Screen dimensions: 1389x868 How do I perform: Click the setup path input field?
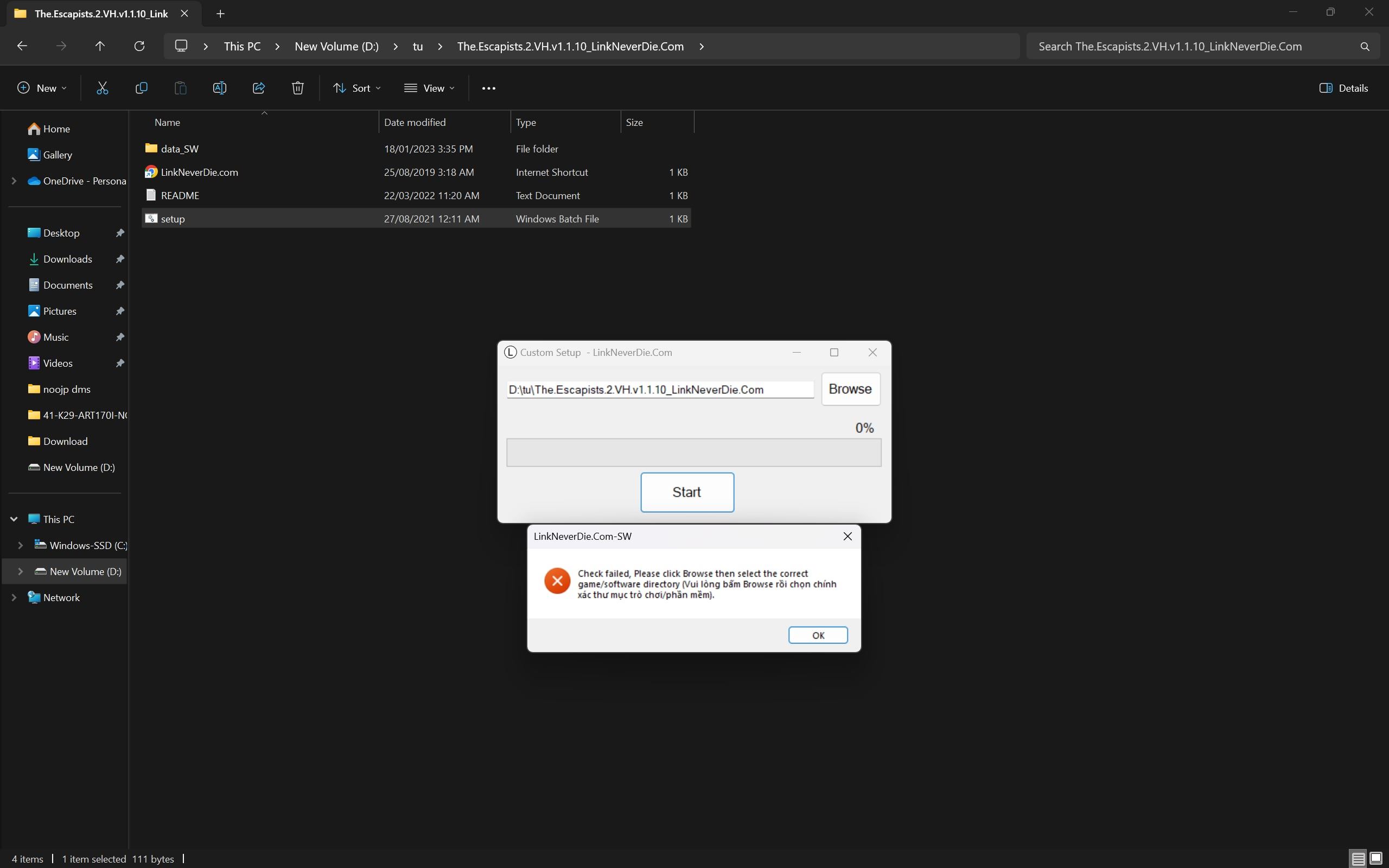coord(661,389)
